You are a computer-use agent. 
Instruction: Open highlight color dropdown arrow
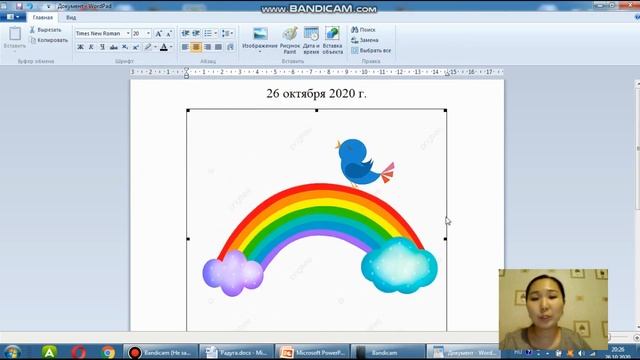click(x=155, y=47)
